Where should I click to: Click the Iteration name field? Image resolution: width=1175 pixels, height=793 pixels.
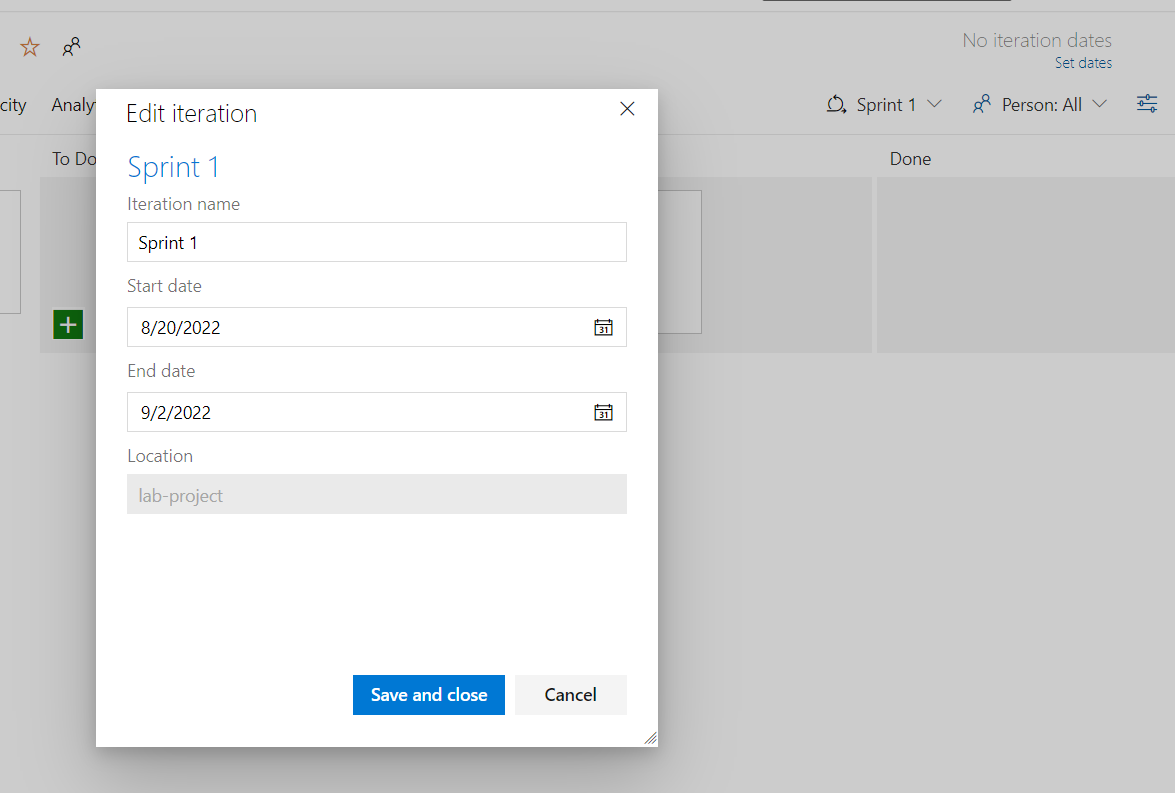[x=377, y=242]
